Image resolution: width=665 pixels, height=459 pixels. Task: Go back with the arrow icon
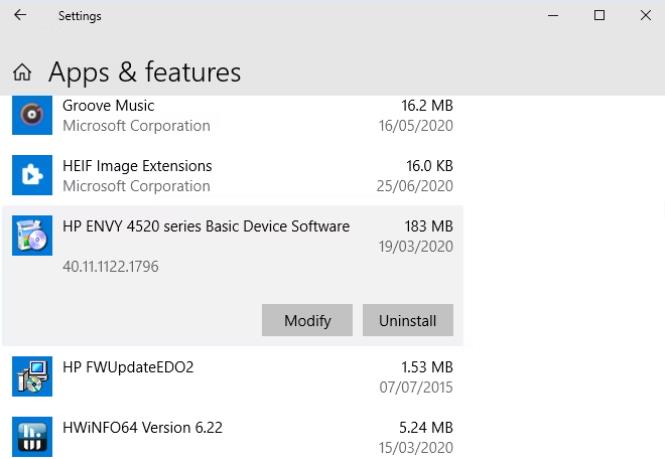[x=20, y=15]
